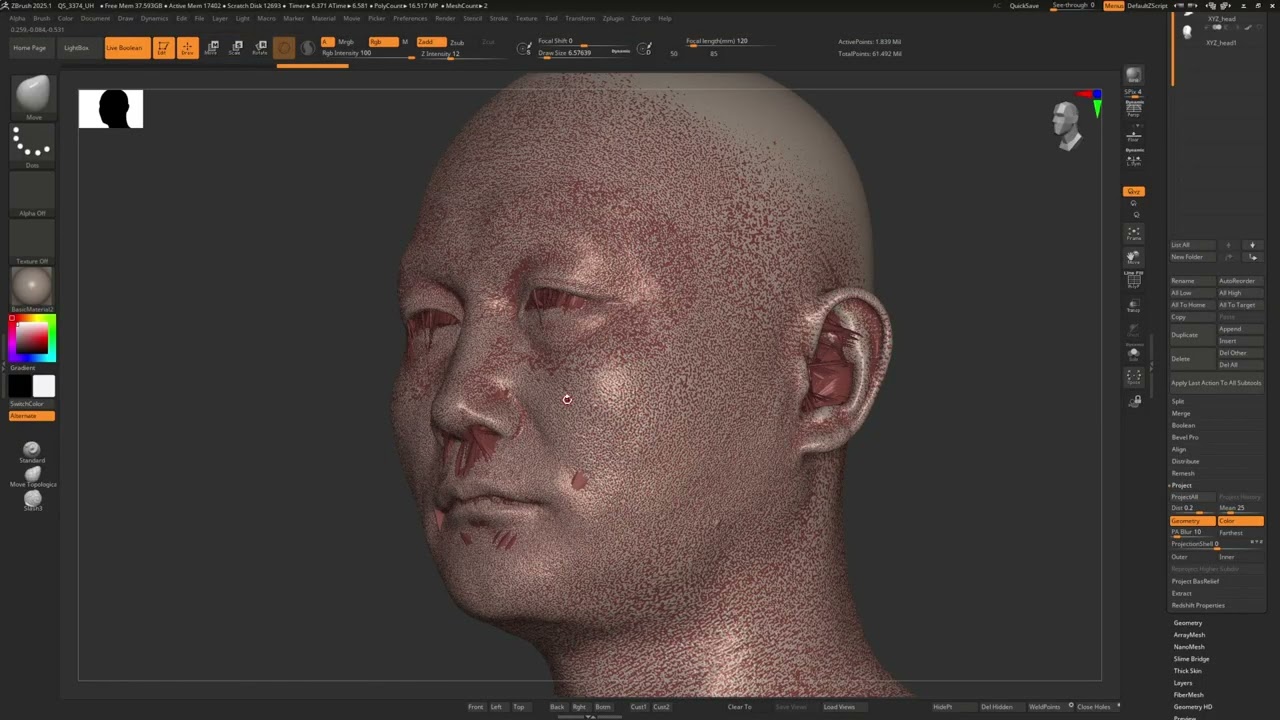The image size is (1280, 720).
Task: Adjust the Draw Size slider
Action: point(585,53)
